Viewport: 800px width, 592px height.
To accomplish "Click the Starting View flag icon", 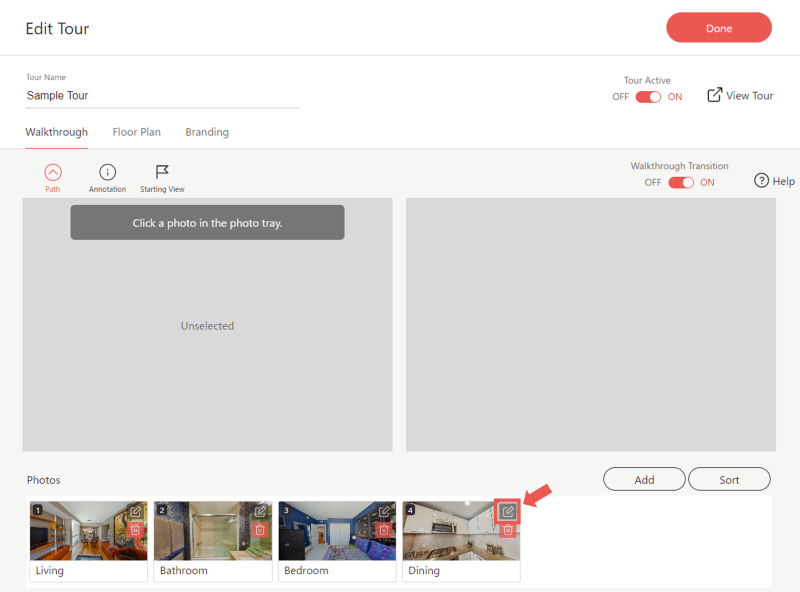I will pyautogui.click(x=162, y=173).
